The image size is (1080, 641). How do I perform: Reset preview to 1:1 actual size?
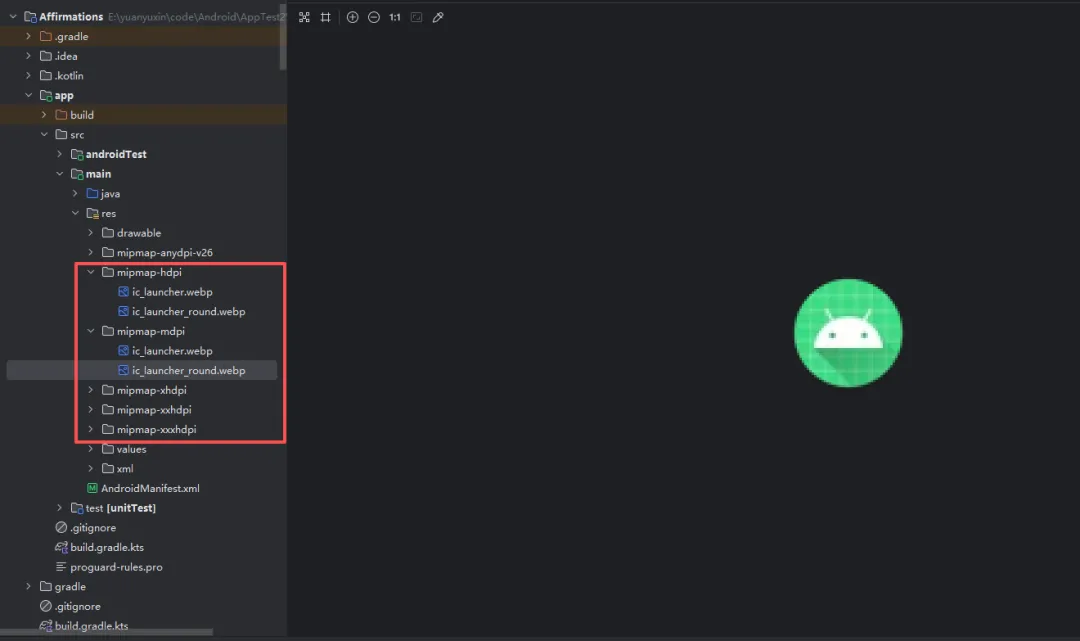pos(395,17)
